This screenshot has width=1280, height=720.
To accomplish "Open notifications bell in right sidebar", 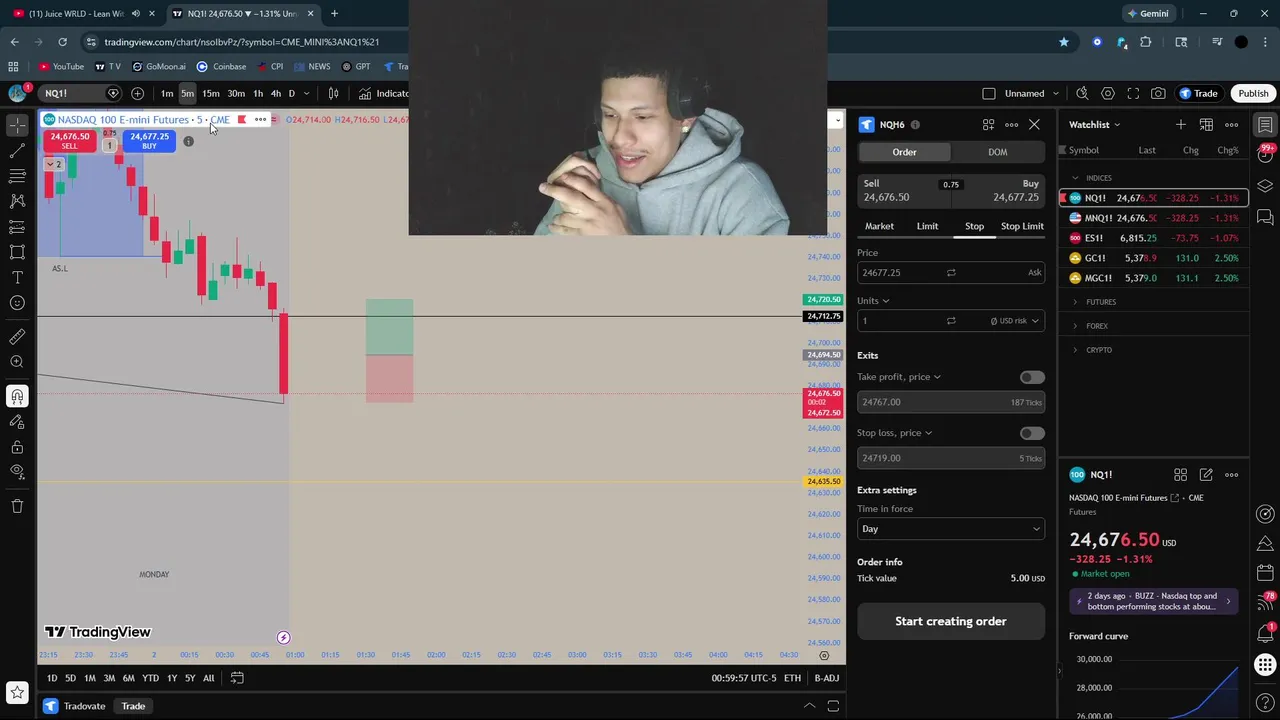I will [1265, 633].
